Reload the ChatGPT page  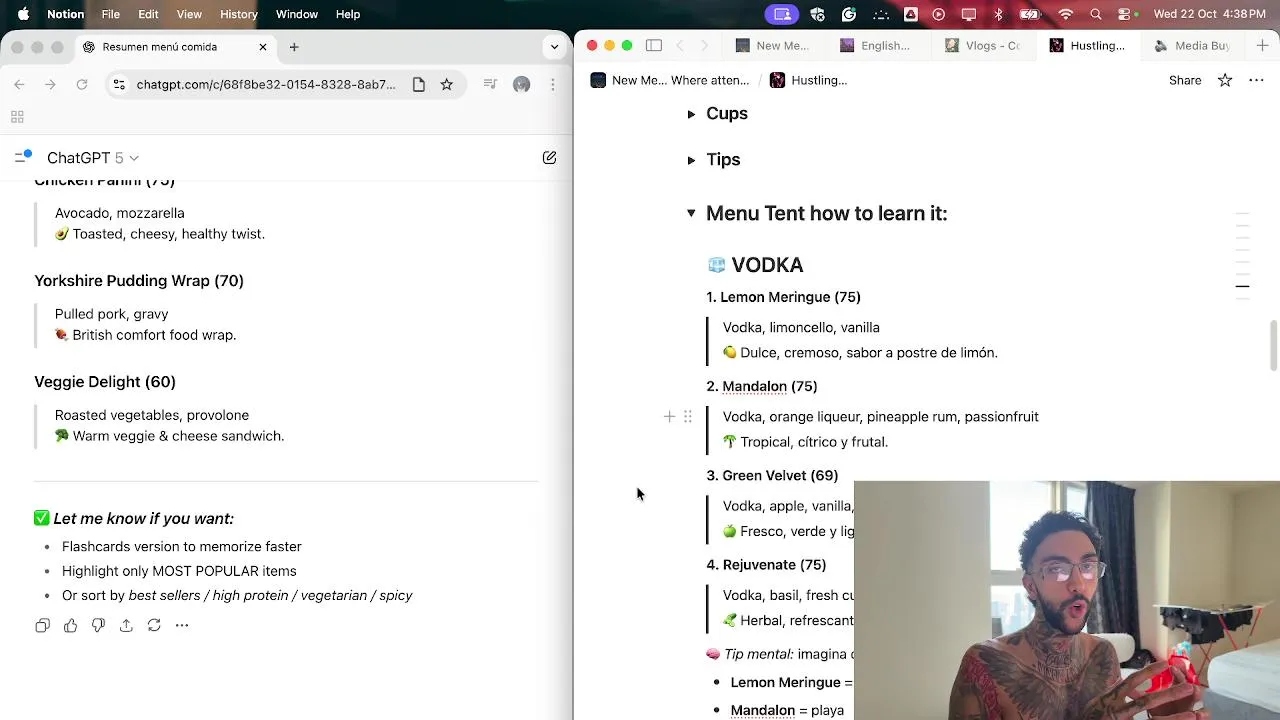82,85
